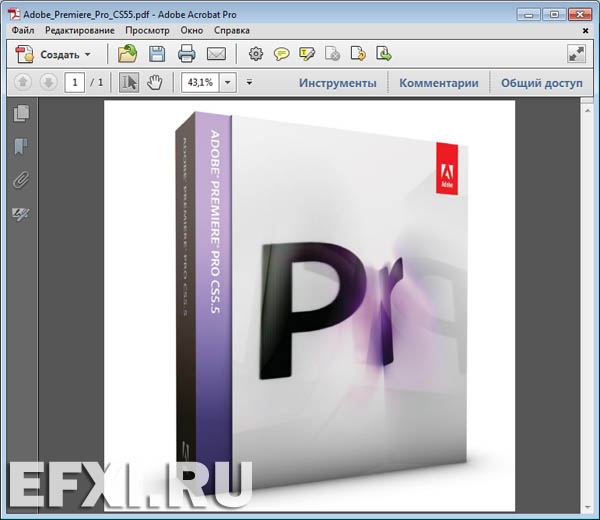Go to next page arrow

(49, 82)
